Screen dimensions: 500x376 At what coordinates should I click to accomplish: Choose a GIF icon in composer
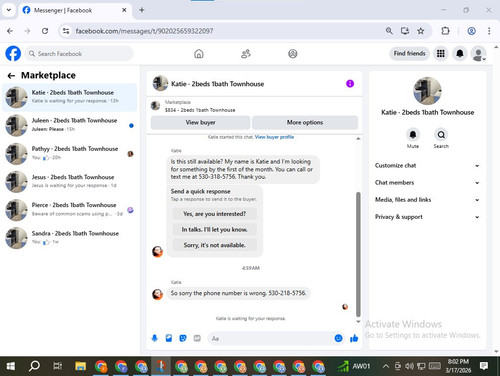click(197, 338)
